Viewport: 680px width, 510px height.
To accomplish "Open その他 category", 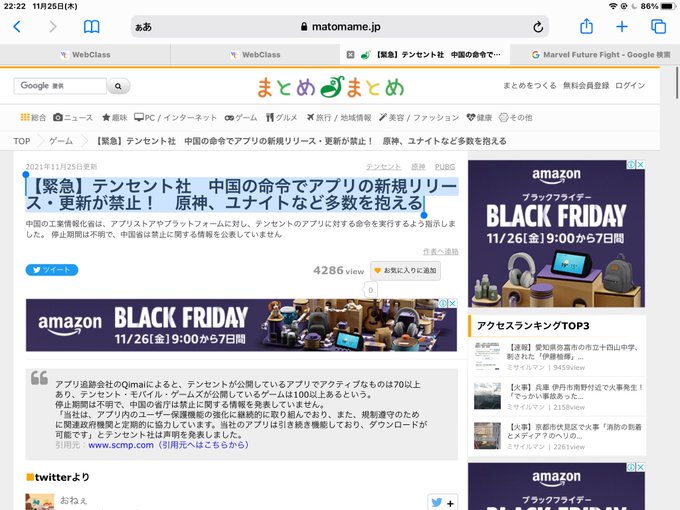I will coord(515,118).
